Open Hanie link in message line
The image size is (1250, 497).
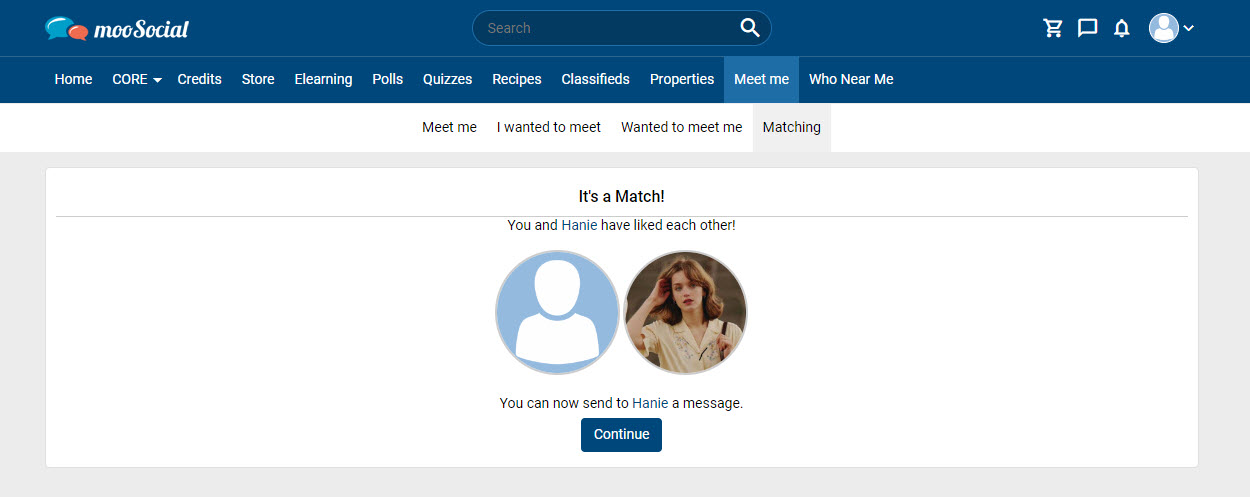(x=650, y=403)
